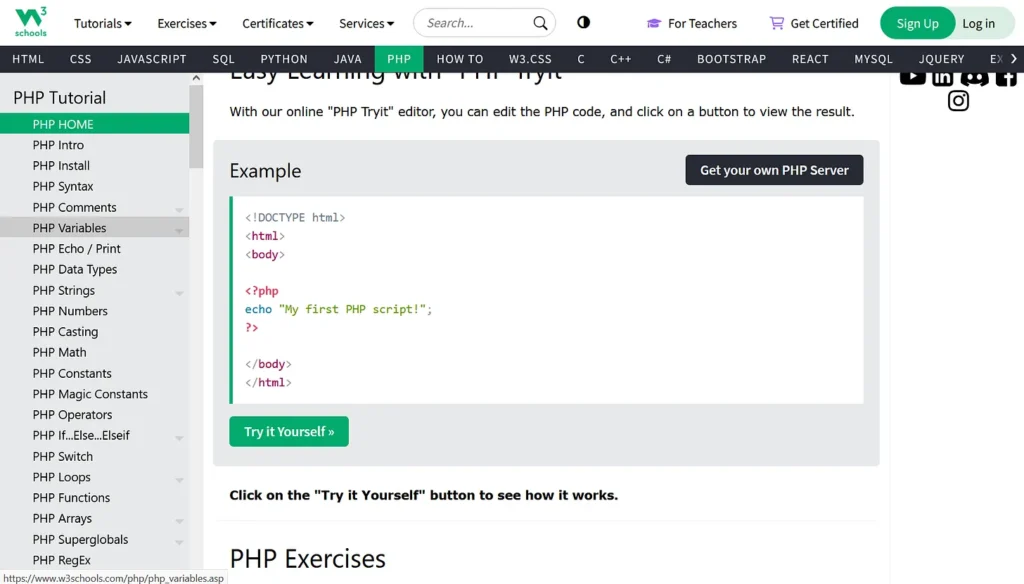Viewport: 1024px width, 584px height.
Task: Select the JAVASCRIPT topic tab
Action: pyautogui.click(x=152, y=59)
